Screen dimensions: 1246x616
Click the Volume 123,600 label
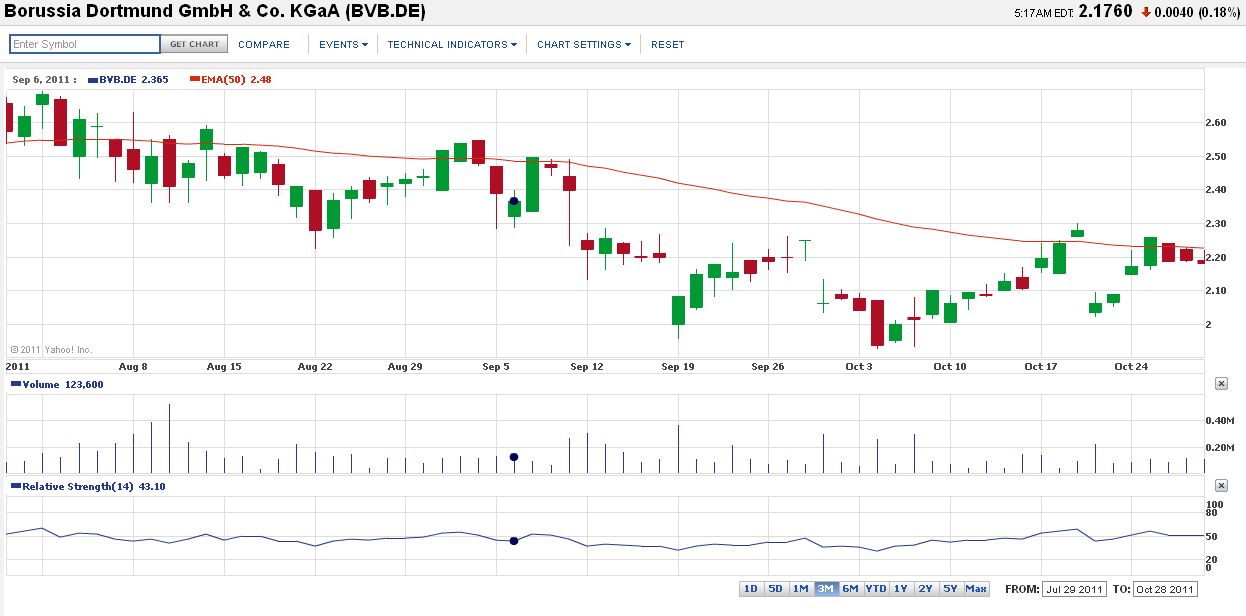(x=57, y=384)
